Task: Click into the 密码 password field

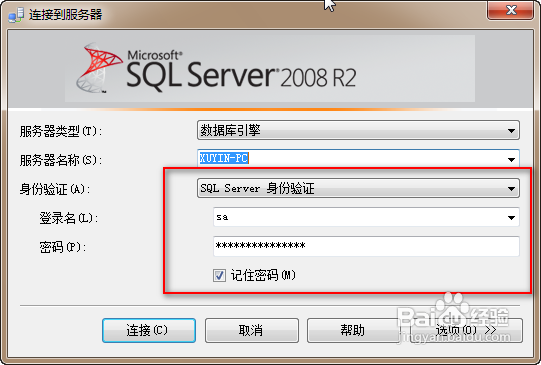Action: point(366,246)
